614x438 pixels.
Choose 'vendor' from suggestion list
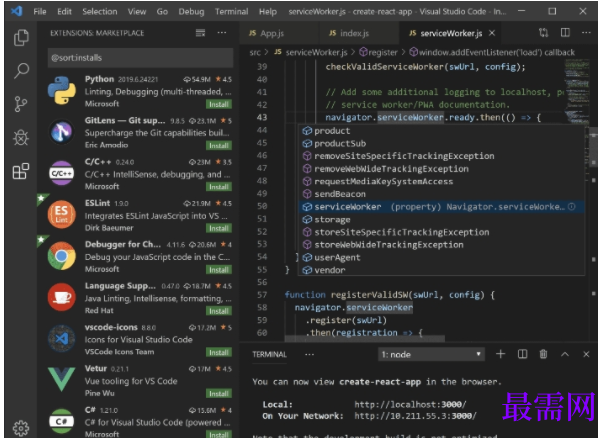(x=441, y=270)
